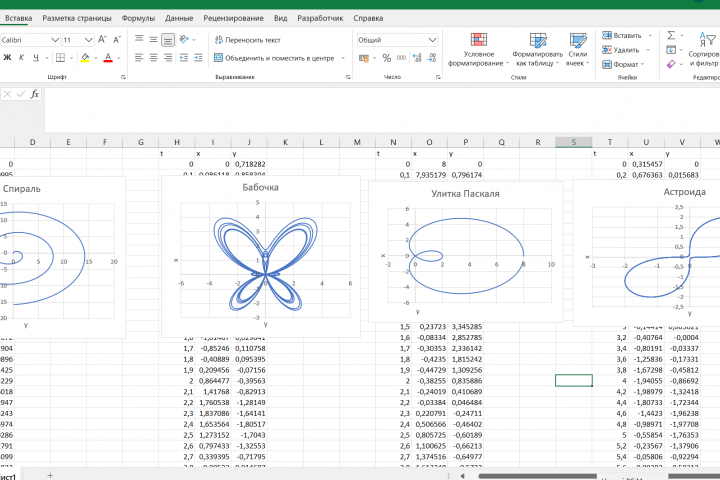Open Alignment group dialog launcher

[348, 77]
